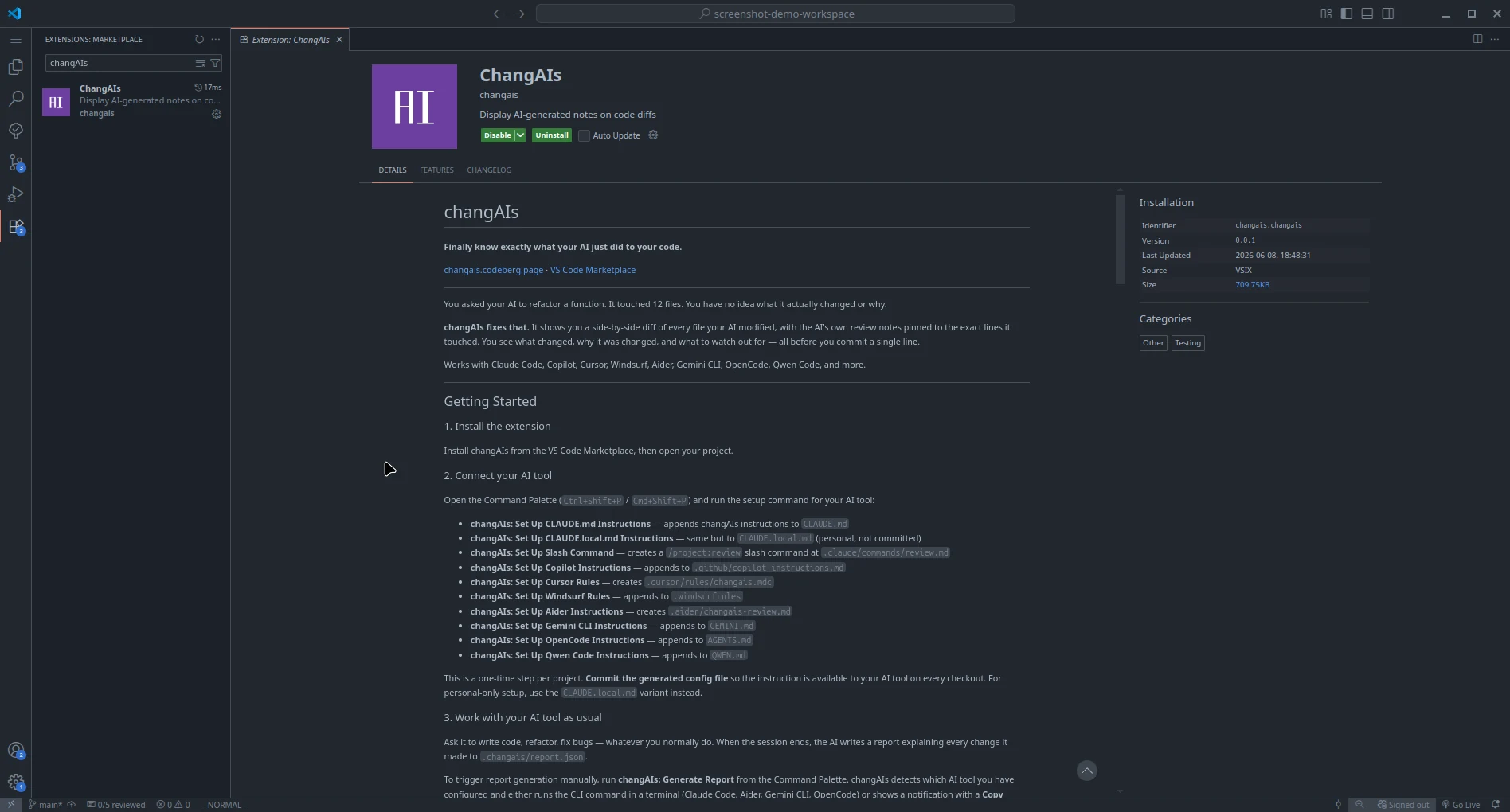Open the Extensions view icon

[15, 227]
